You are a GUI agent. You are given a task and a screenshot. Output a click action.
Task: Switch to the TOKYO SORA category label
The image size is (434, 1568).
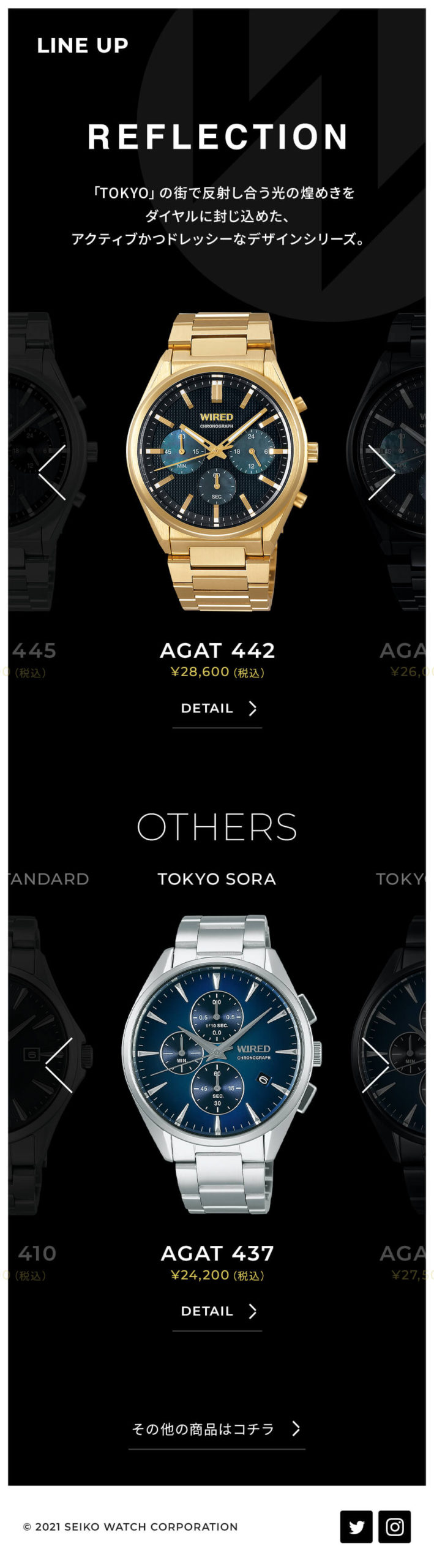pos(217,879)
